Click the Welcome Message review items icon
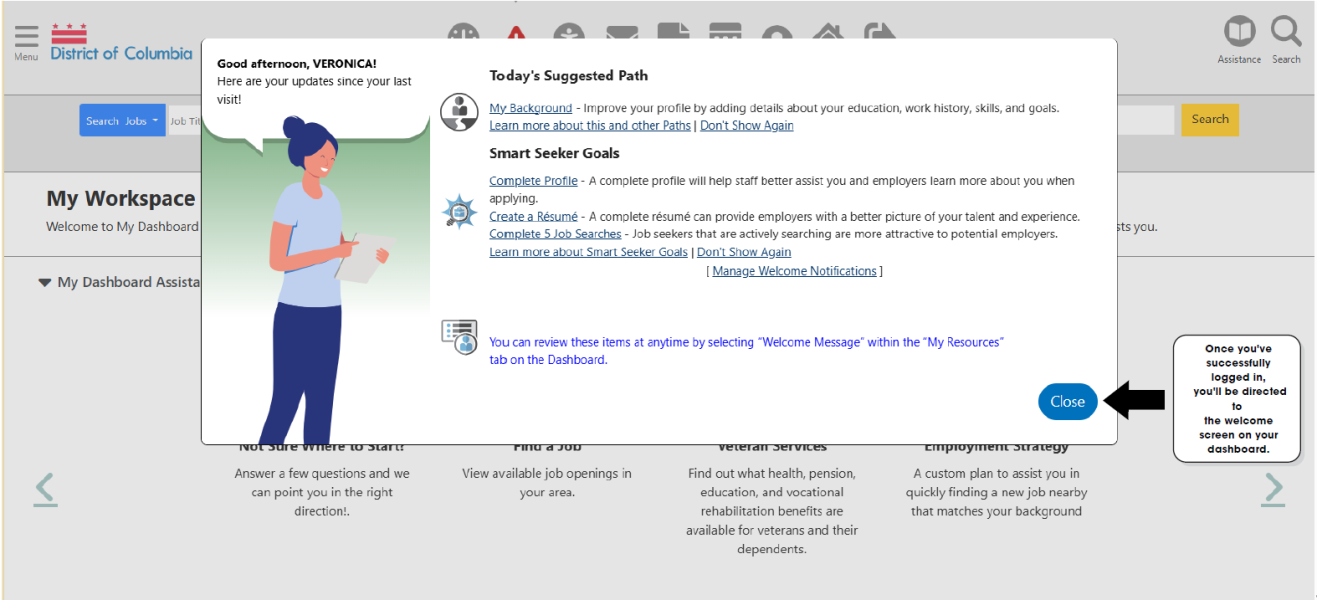The height and width of the screenshot is (600, 1317). [460, 337]
